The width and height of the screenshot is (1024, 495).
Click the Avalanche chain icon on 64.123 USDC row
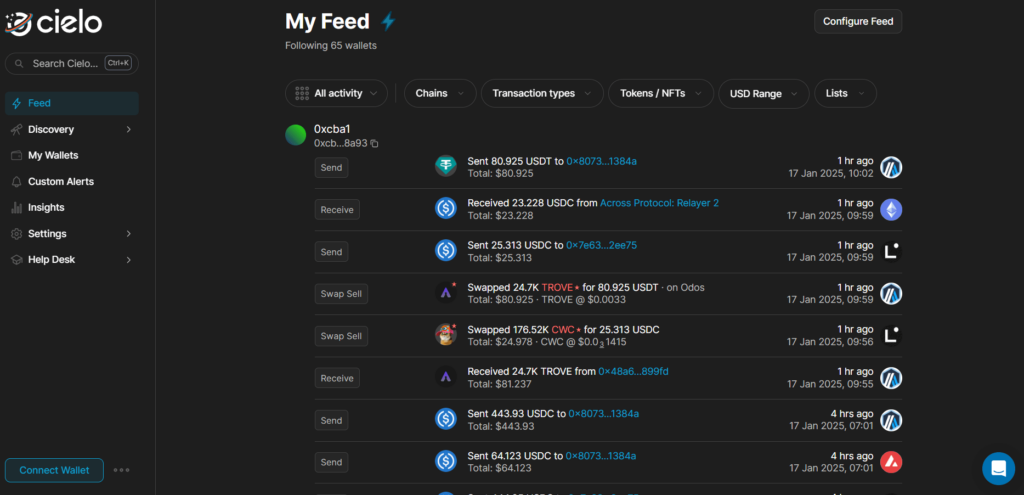pos(891,462)
